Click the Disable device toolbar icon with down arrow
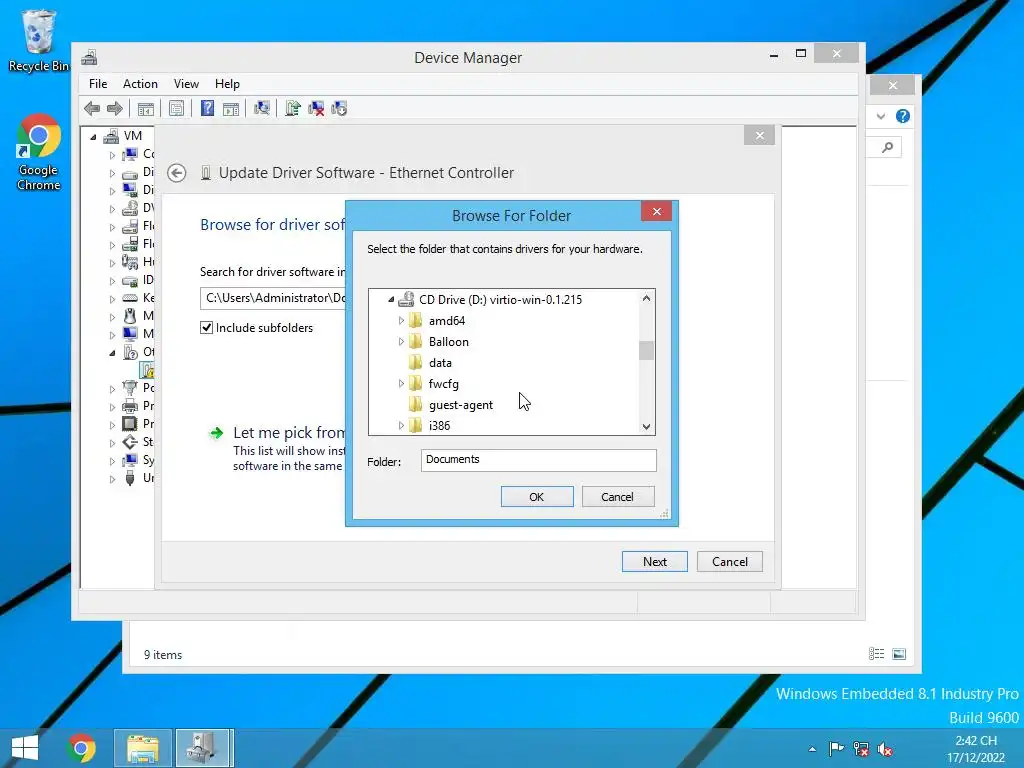Viewport: 1024px width, 768px height. tap(339, 108)
